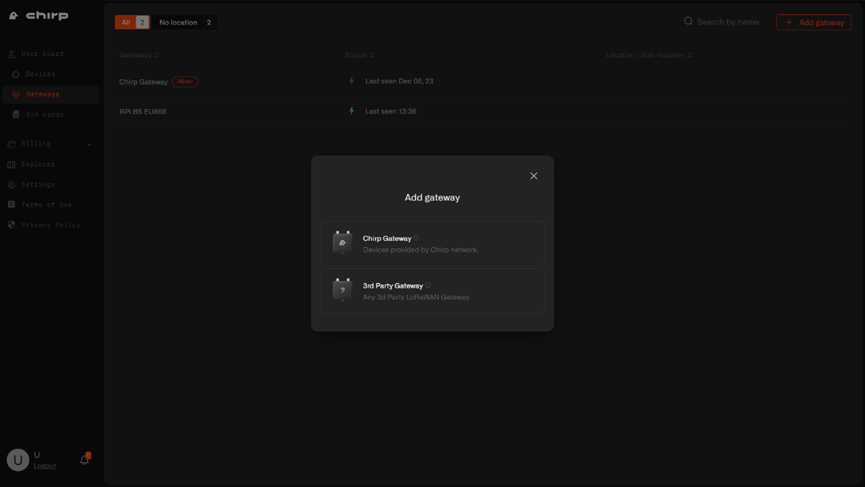Open Explorer in the sidebar
Viewport: 865px width, 487px height.
[x=38, y=164]
